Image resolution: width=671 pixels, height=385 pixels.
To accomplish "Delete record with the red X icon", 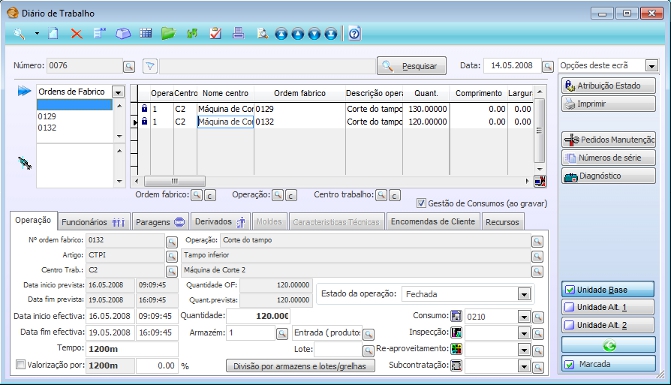I will pyautogui.click(x=77, y=33).
